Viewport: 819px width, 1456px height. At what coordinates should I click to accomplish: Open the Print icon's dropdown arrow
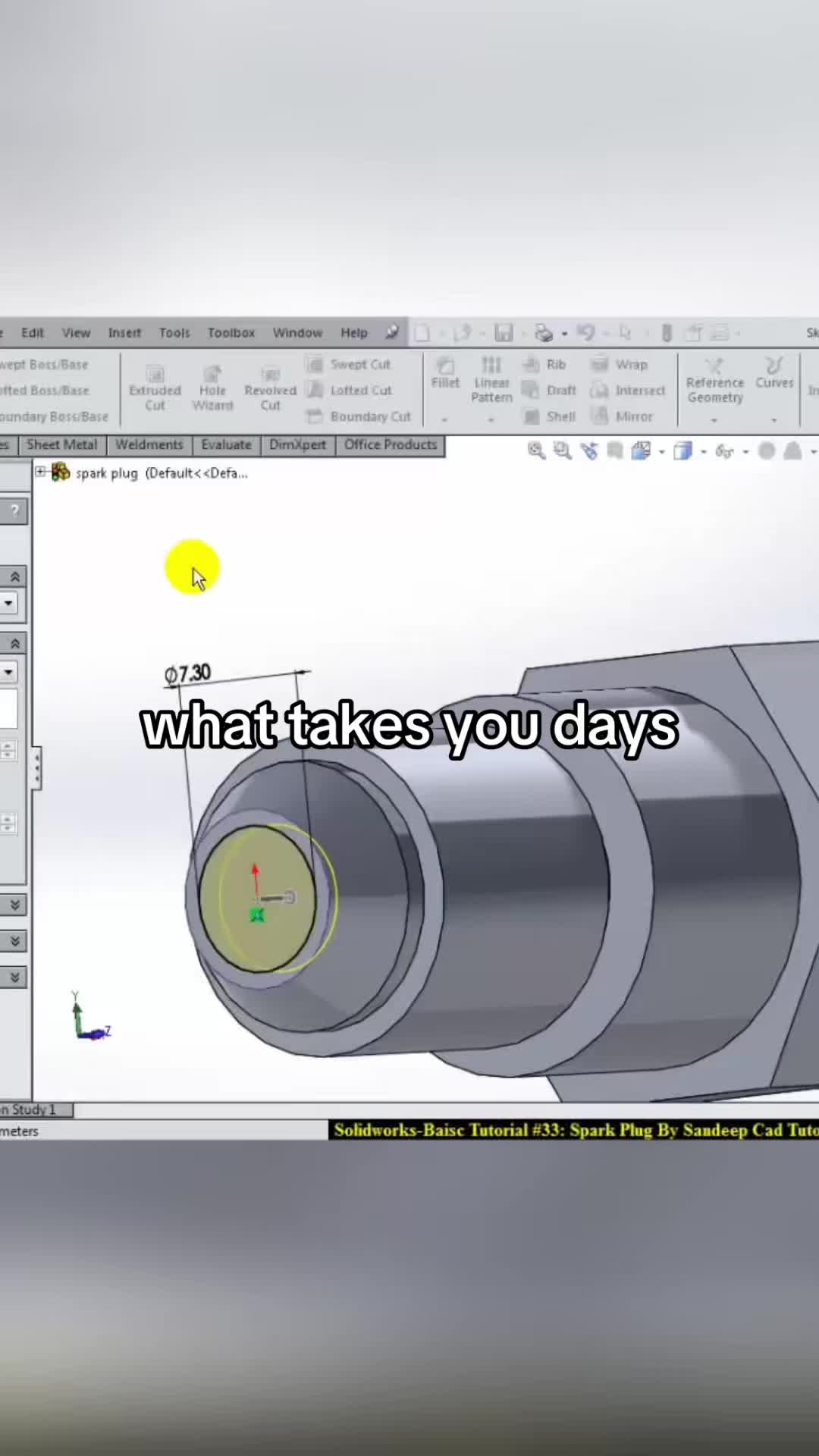pyautogui.click(x=564, y=334)
